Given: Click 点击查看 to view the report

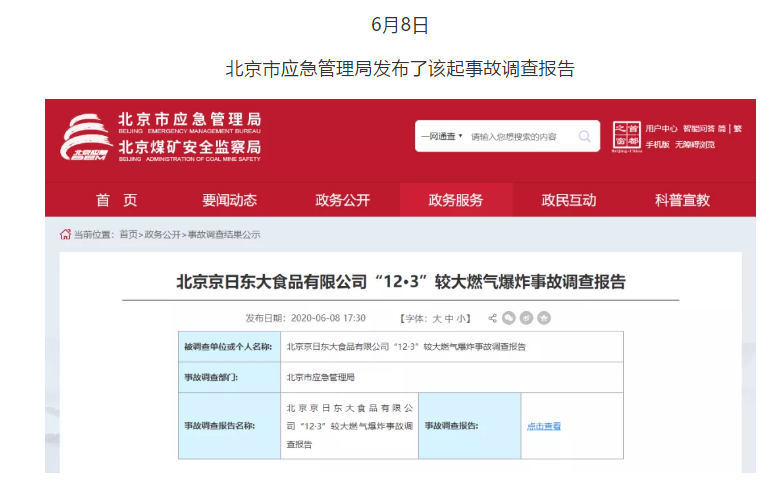Looking at the screenshot, I should pyautogui.click(x=544, y=426).
